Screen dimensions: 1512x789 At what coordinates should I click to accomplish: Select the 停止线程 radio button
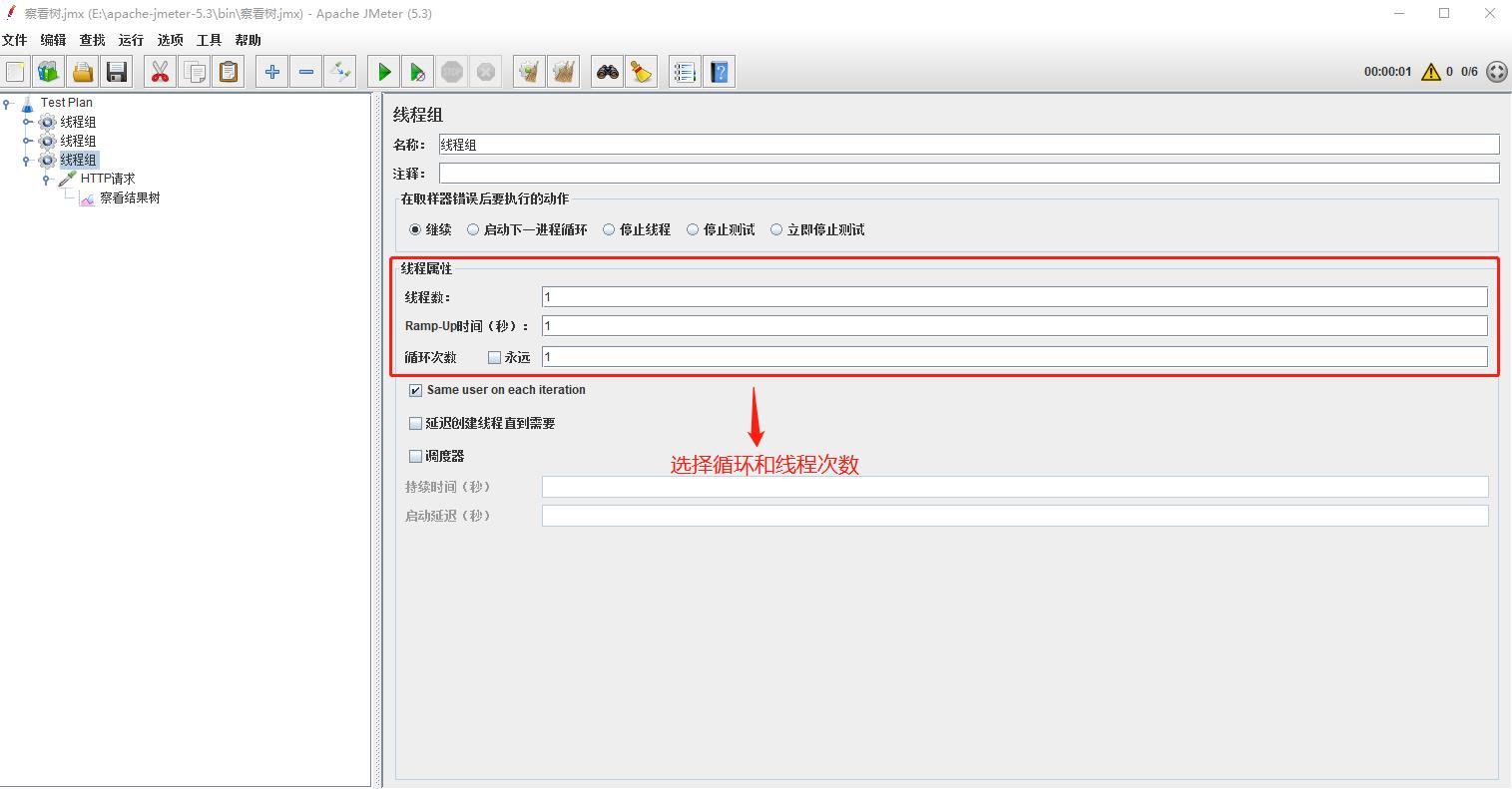coord(609,229)
